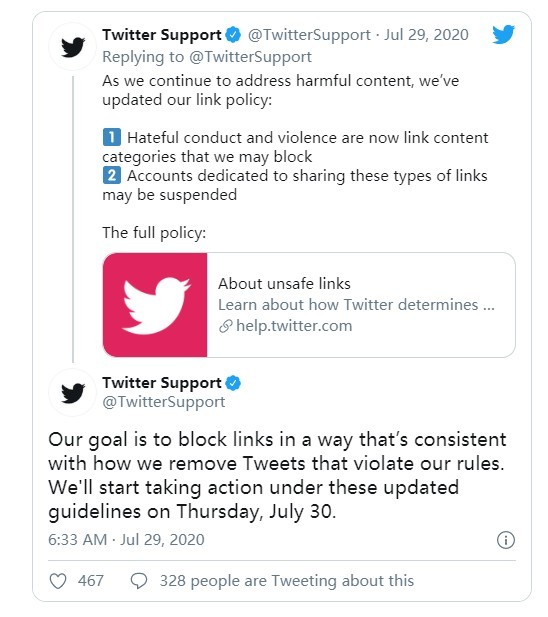Click the 467 likes count
The width and height of the screenshot is (548, 617).
tap(90, 581)
